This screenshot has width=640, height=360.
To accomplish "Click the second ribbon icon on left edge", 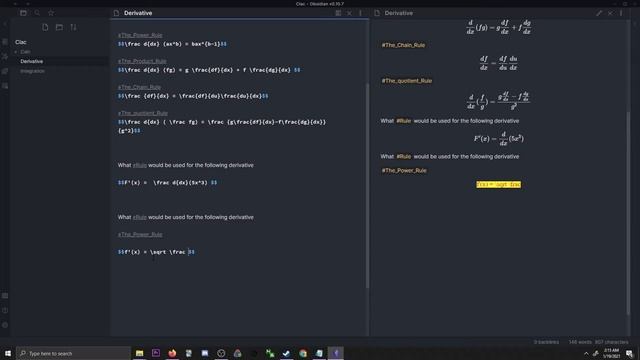I will tap(5, 42).
